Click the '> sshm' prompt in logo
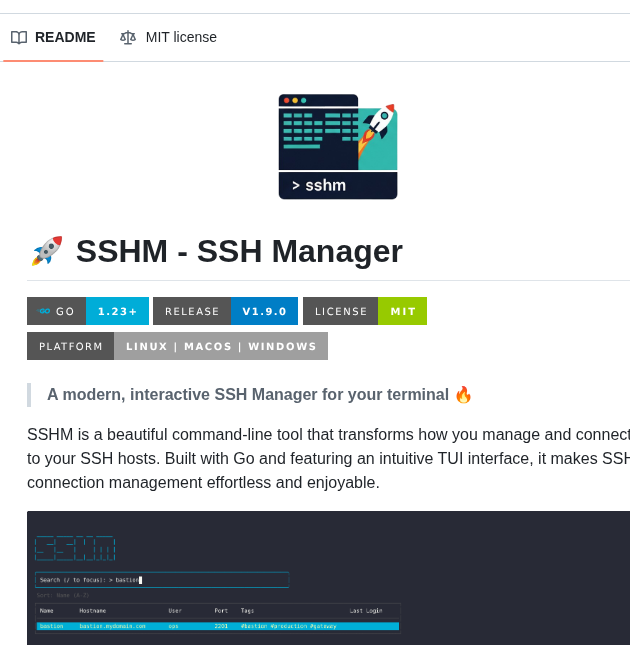 (x=319, y=185)
